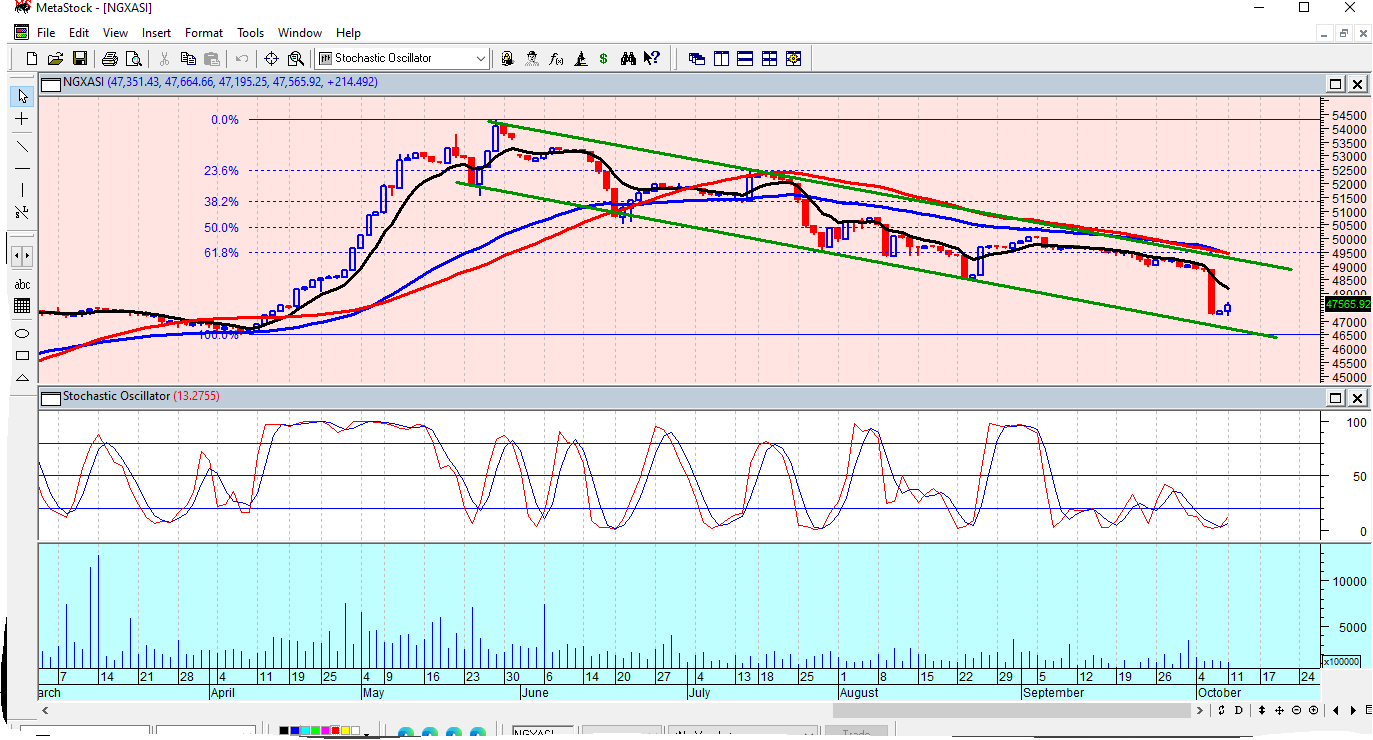
Task: Open the Tools menu
Action: pyautogui.click(x=251, y=33)
